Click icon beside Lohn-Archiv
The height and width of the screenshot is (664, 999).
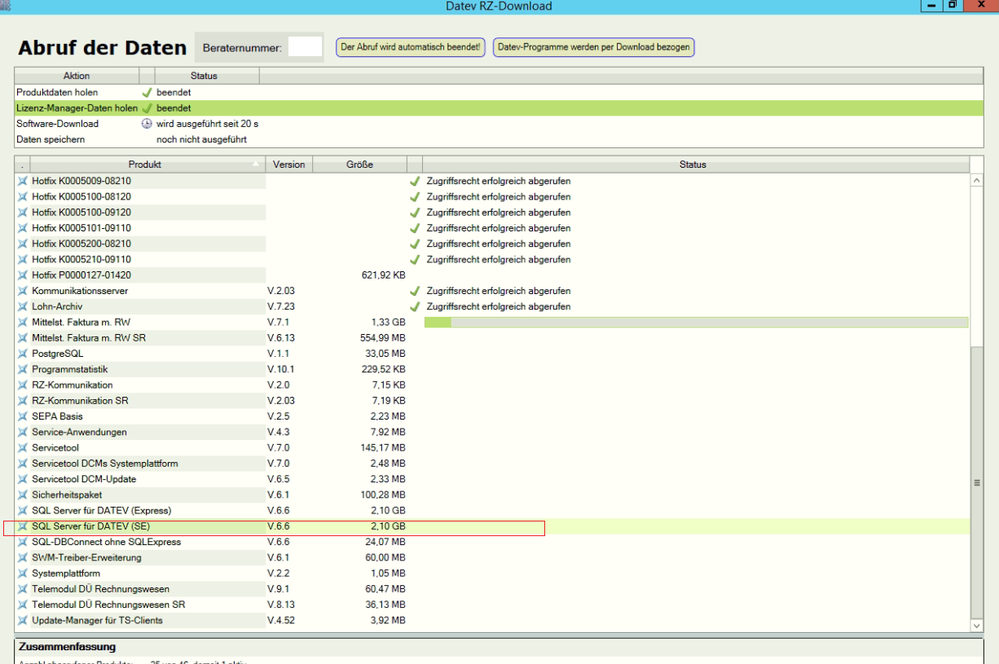[x=22, y=307]
